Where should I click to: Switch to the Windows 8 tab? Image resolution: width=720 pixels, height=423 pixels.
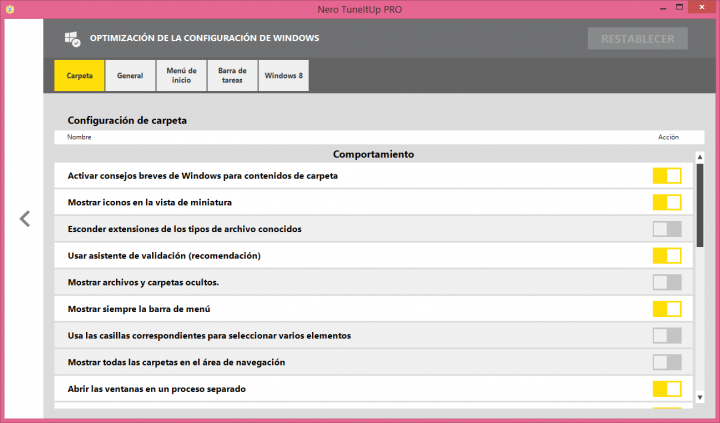[283, 76]
